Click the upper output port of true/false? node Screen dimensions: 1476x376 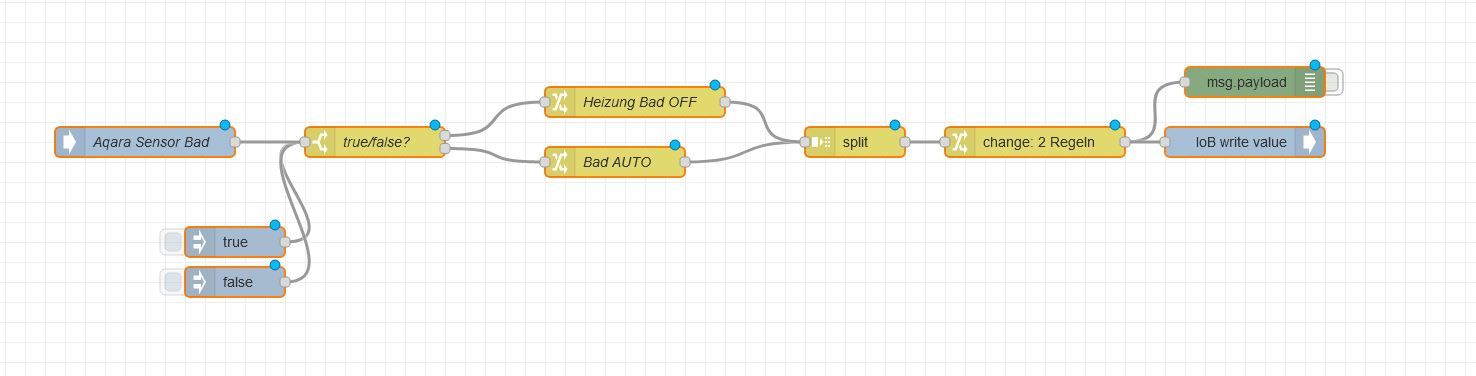pyautogui.click(x=445, y=135)
